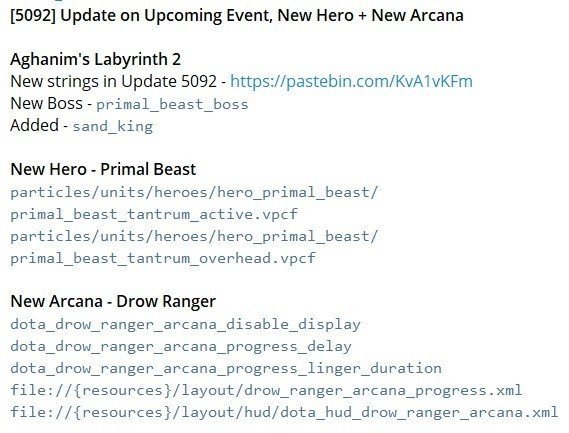Click the primal_beast_boss code text
569x433 pixels.
172,105
